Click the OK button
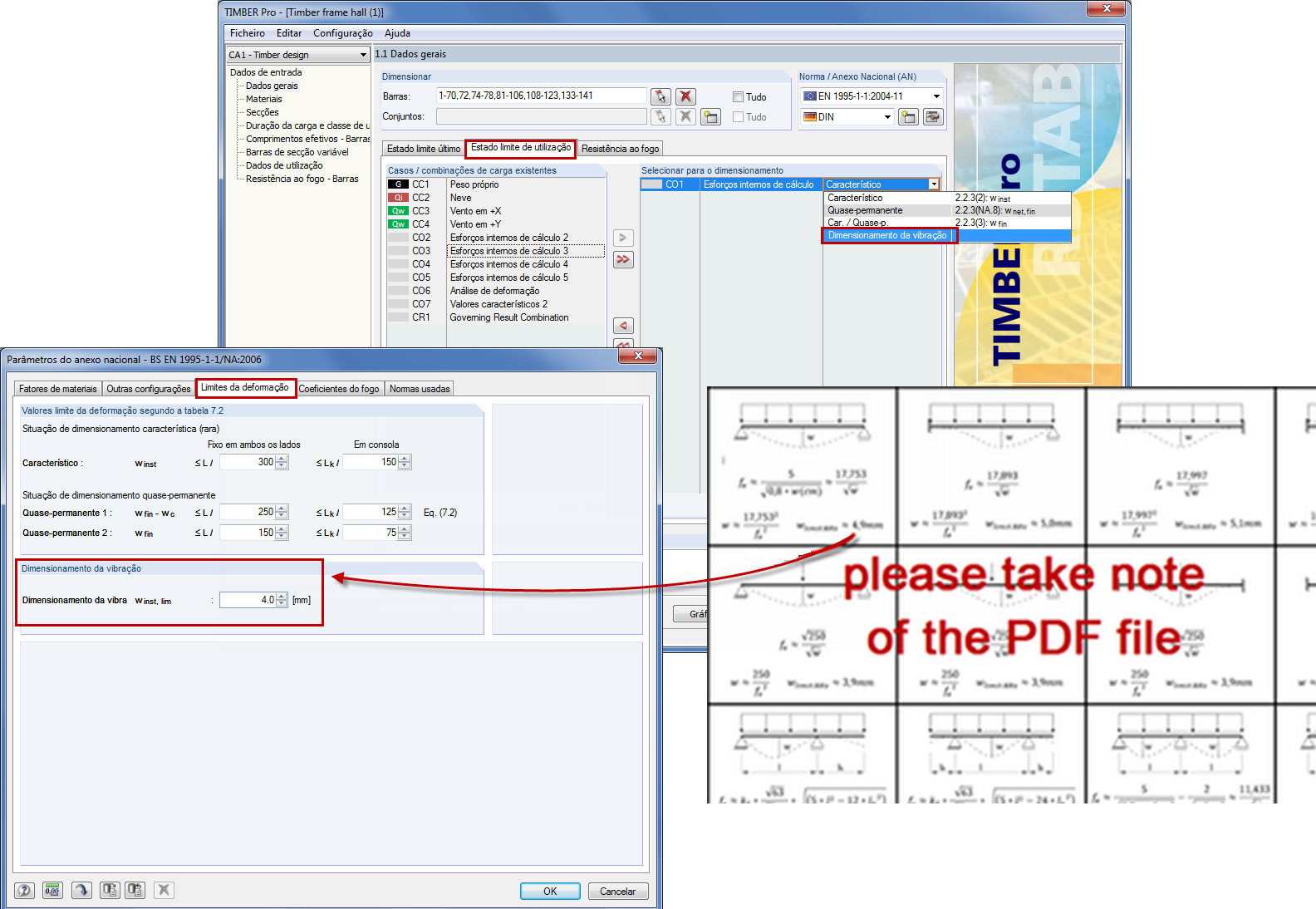Image resolution: width=1316 pixels, height=909 pixels. (x=550, y=891)
